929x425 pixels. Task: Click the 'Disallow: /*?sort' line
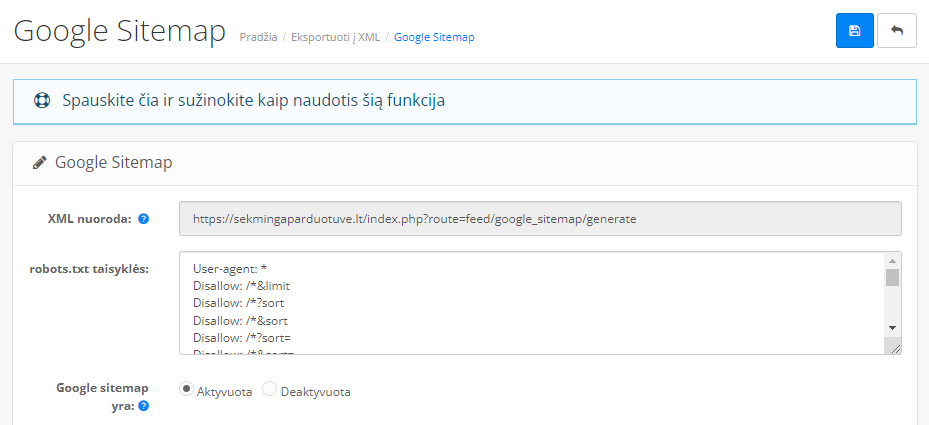pos(239,303)
